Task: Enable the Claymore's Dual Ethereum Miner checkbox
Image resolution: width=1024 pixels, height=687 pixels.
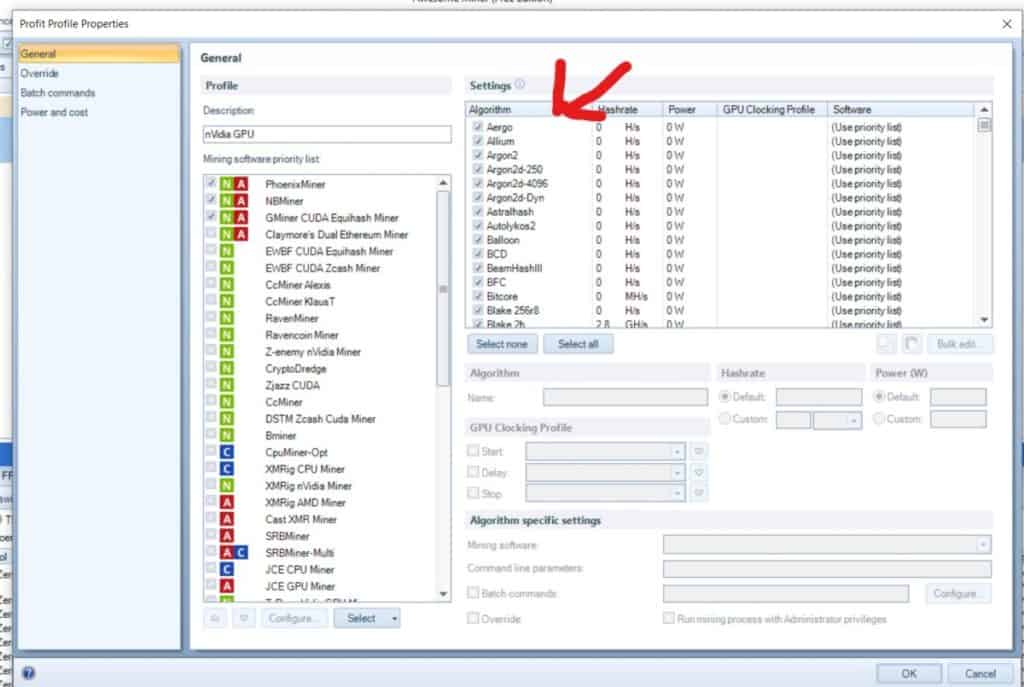Action: pos(211,233)
